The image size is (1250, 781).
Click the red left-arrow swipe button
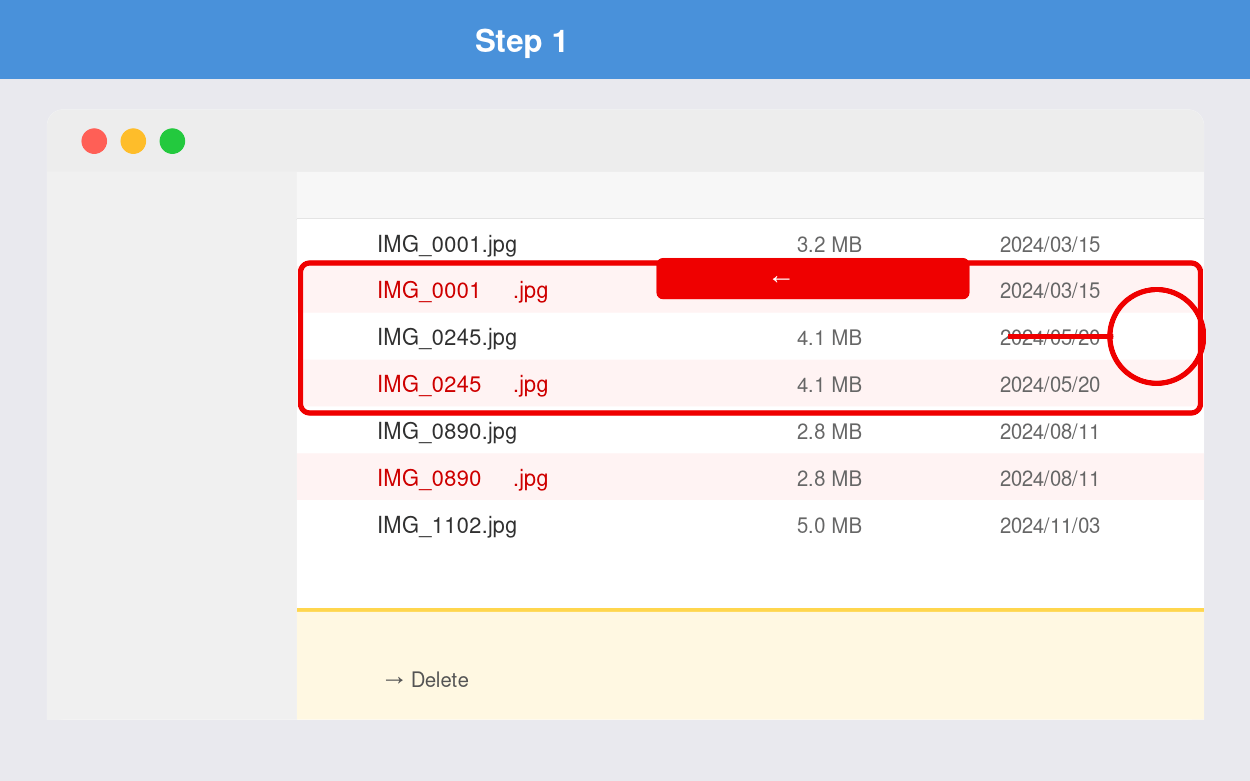pos(812,279)
